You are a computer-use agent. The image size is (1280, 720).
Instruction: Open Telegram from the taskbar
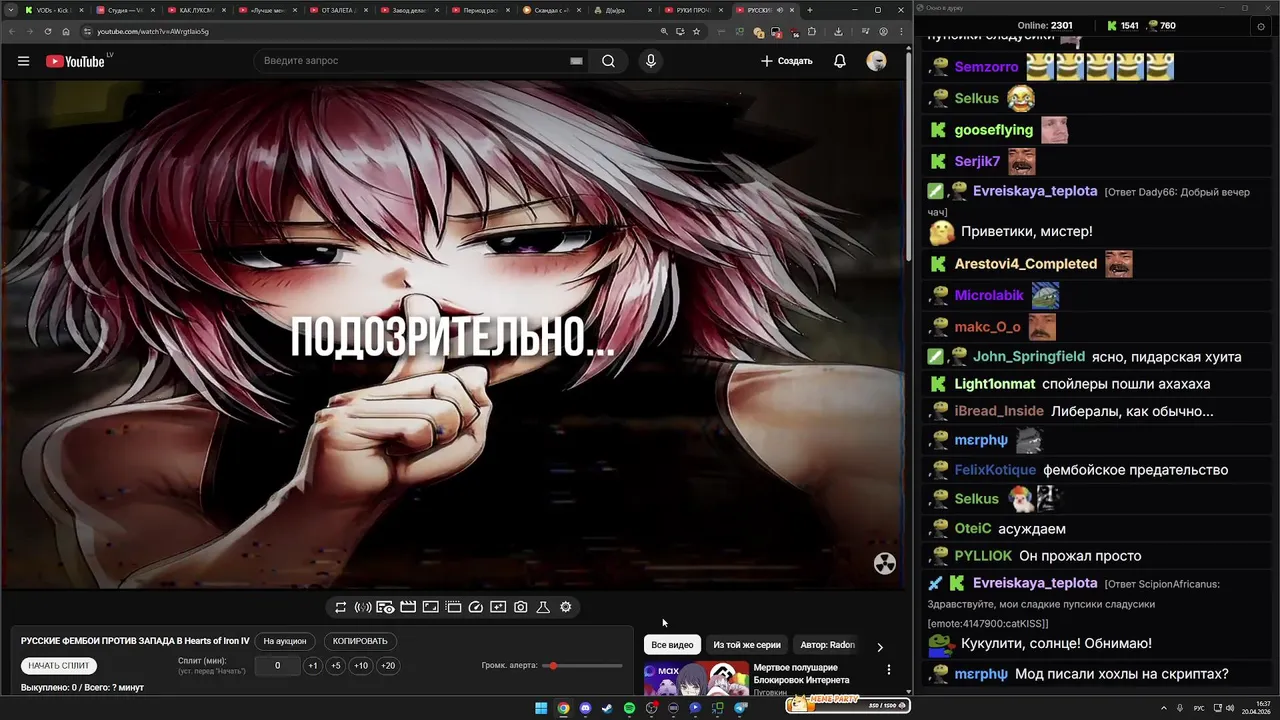(x=740, y=708)
